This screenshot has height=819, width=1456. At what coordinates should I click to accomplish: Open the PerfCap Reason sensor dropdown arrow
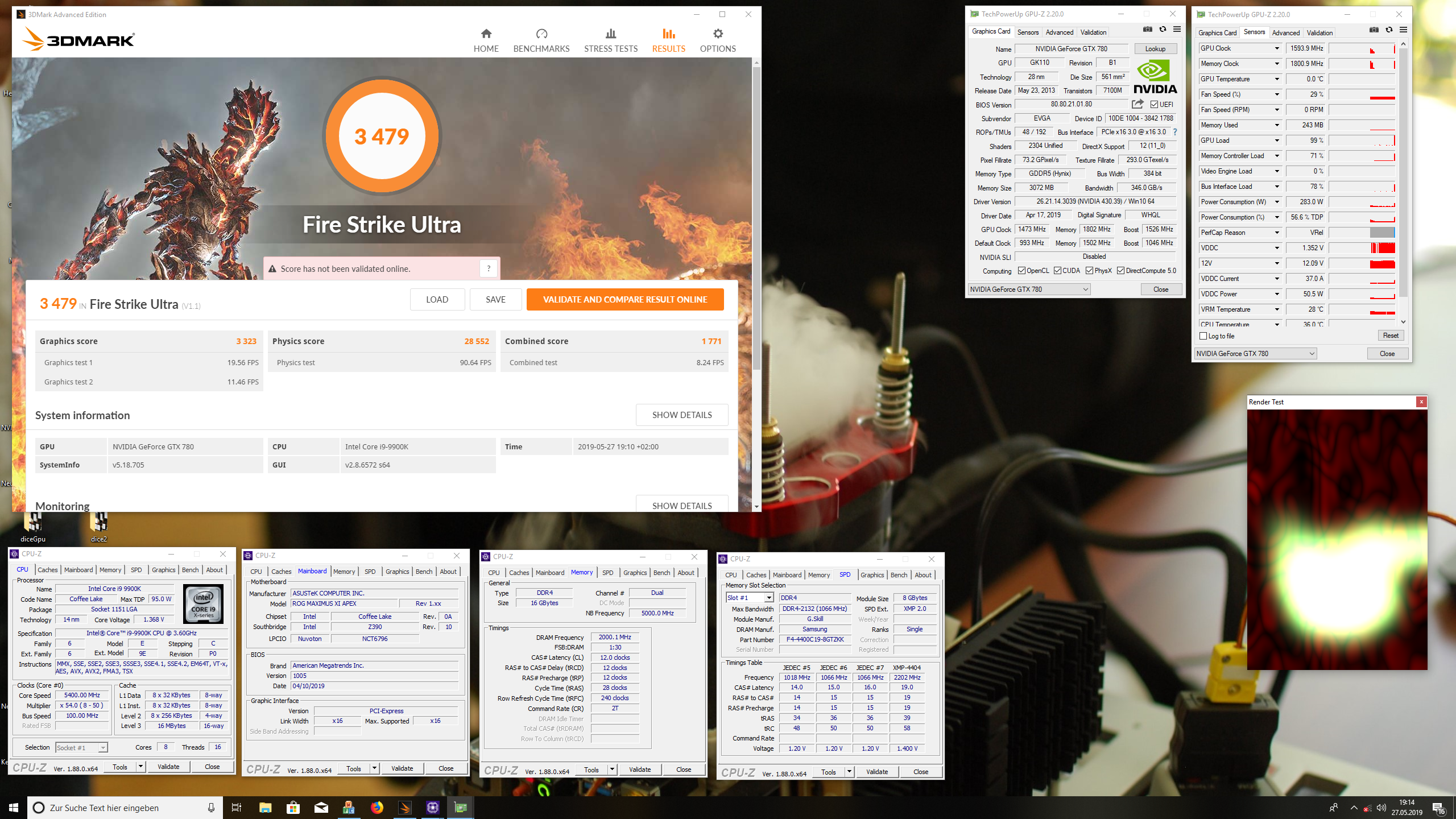pyautogui.click(x=1277, y=233)
